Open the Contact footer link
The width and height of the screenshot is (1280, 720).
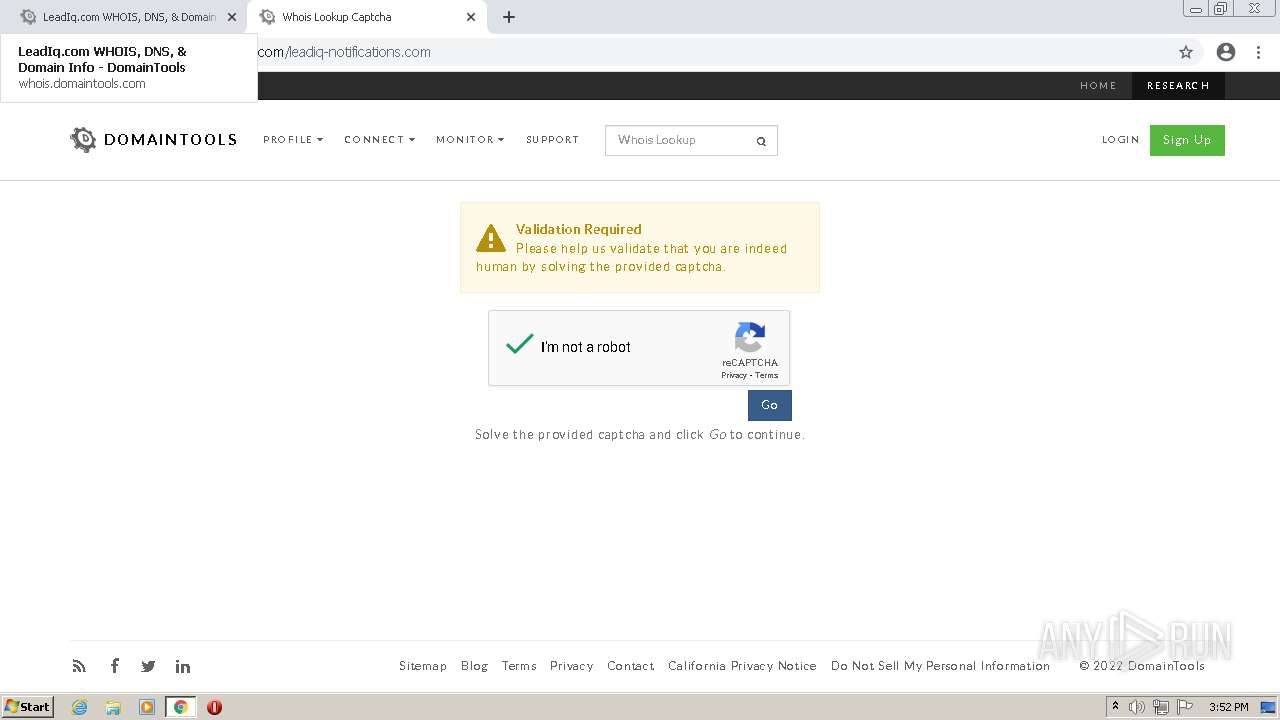[x=631, y=666]
